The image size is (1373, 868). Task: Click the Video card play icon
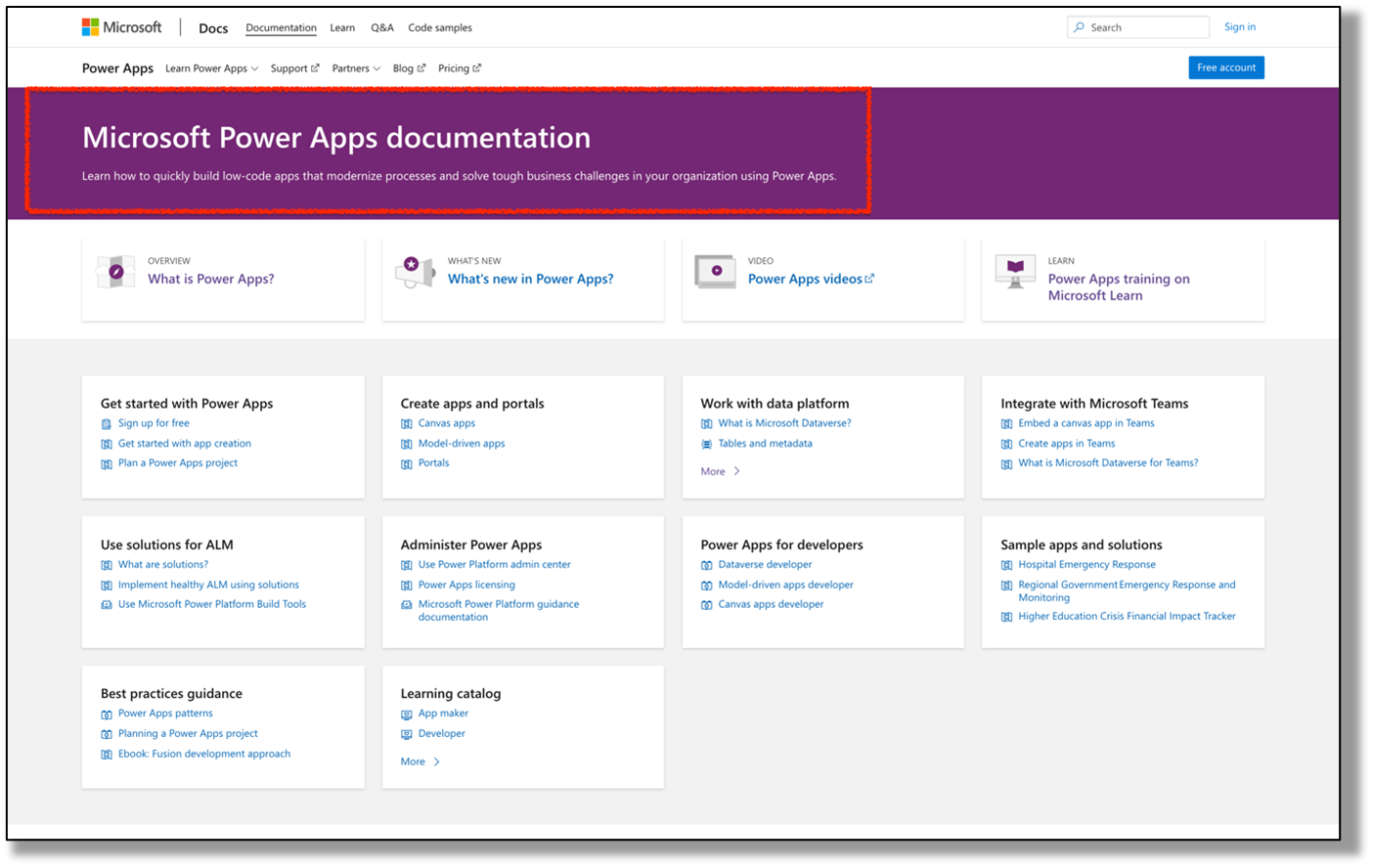point(716,272)
